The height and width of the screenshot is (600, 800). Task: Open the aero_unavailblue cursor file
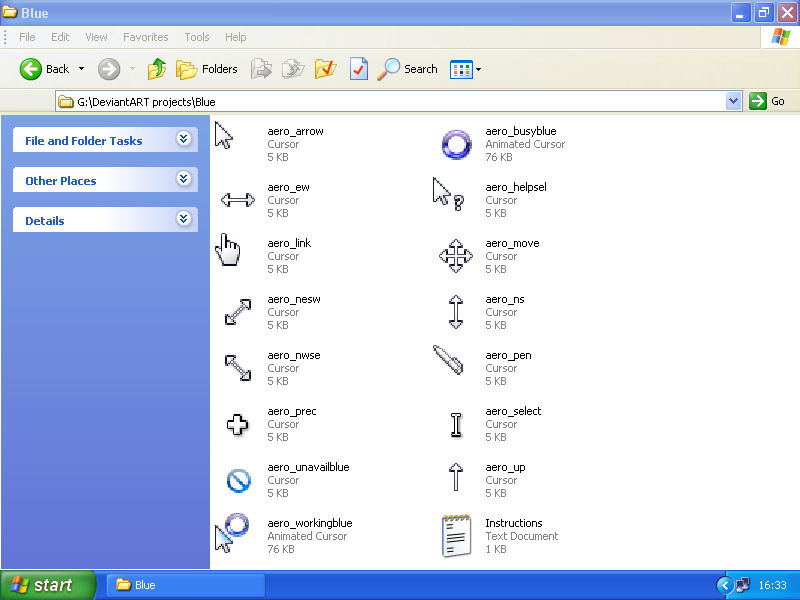click(237, 481)
